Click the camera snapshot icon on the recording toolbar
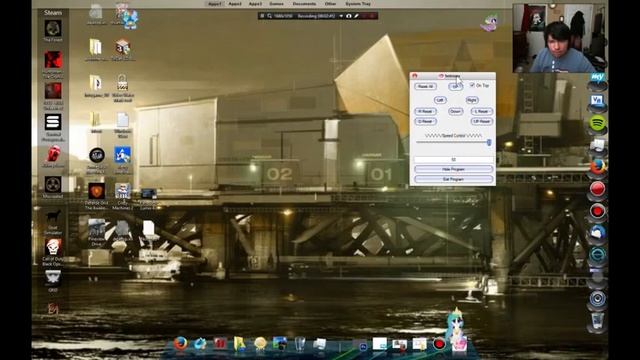The image size is (640, 360). (349, 16)
